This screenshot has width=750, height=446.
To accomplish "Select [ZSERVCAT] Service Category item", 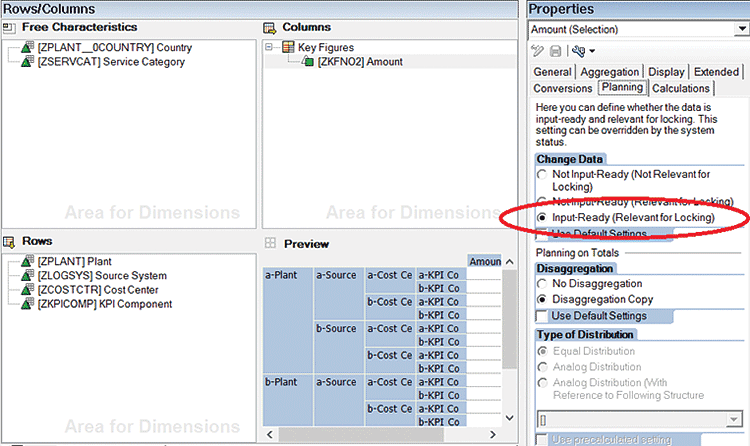I will click(111, 62).
